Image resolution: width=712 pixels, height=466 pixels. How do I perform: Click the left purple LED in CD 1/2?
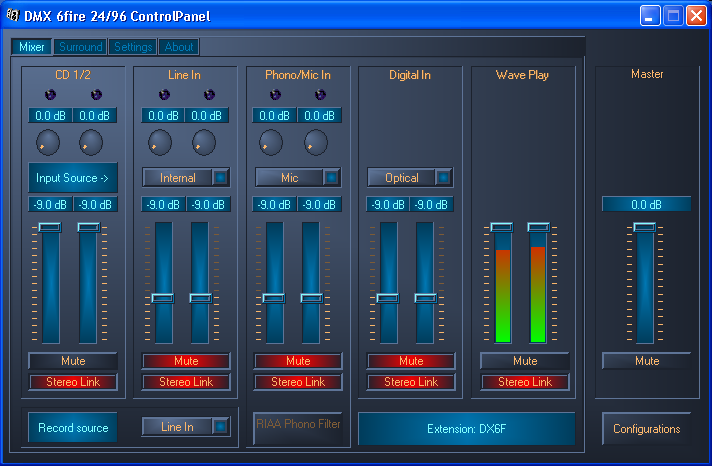(50, 95)
